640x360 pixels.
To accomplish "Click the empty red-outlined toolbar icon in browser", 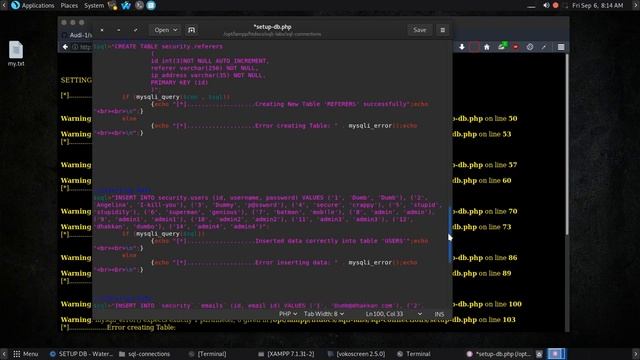I will point(474,47).
